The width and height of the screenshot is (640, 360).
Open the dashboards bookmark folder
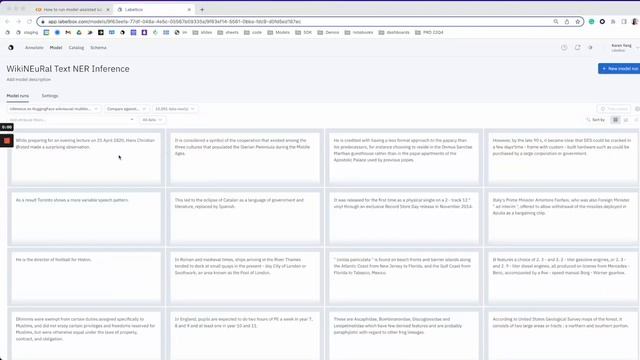point(394,32)
